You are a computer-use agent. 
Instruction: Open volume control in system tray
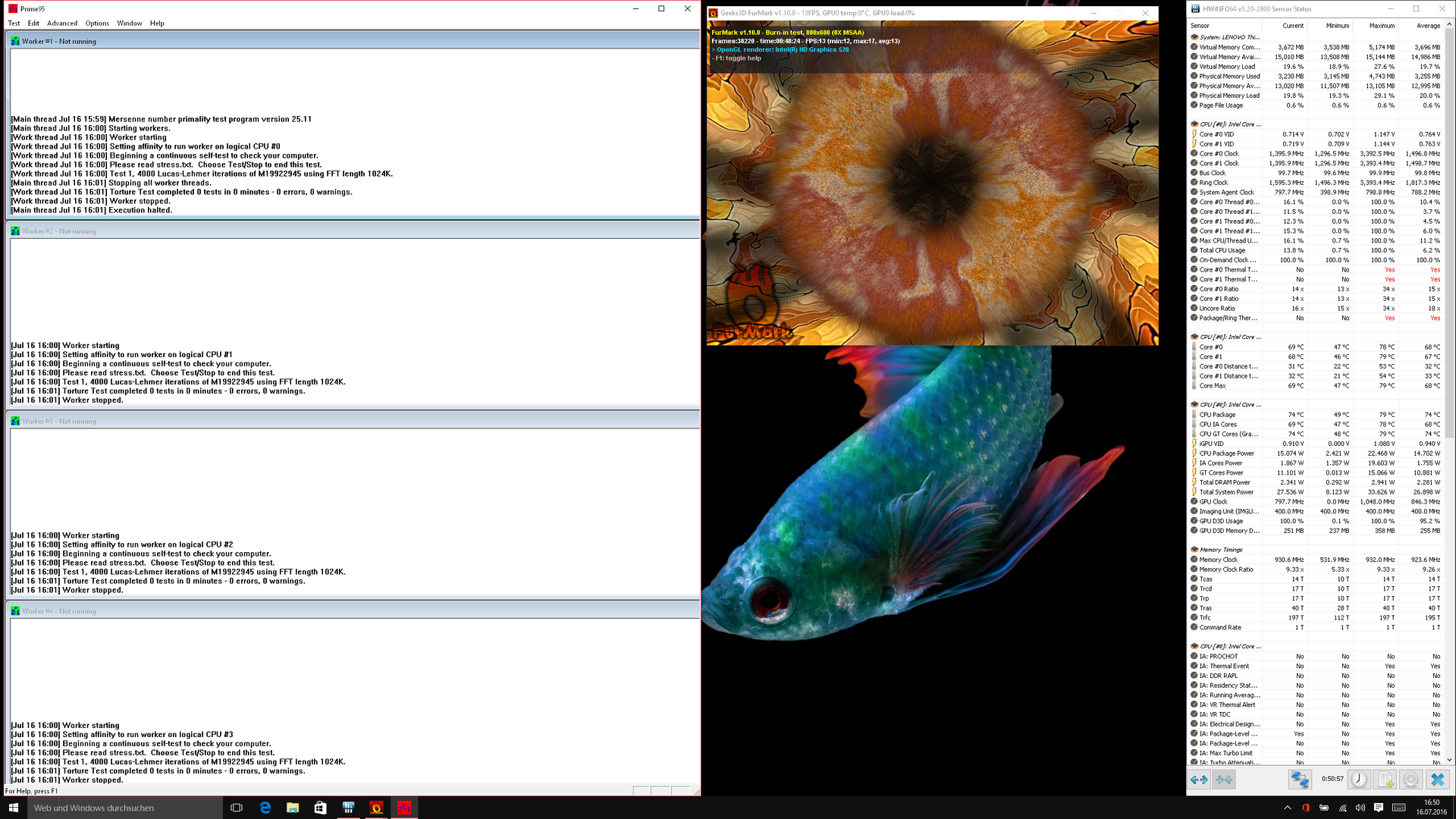click(1360, 808)
